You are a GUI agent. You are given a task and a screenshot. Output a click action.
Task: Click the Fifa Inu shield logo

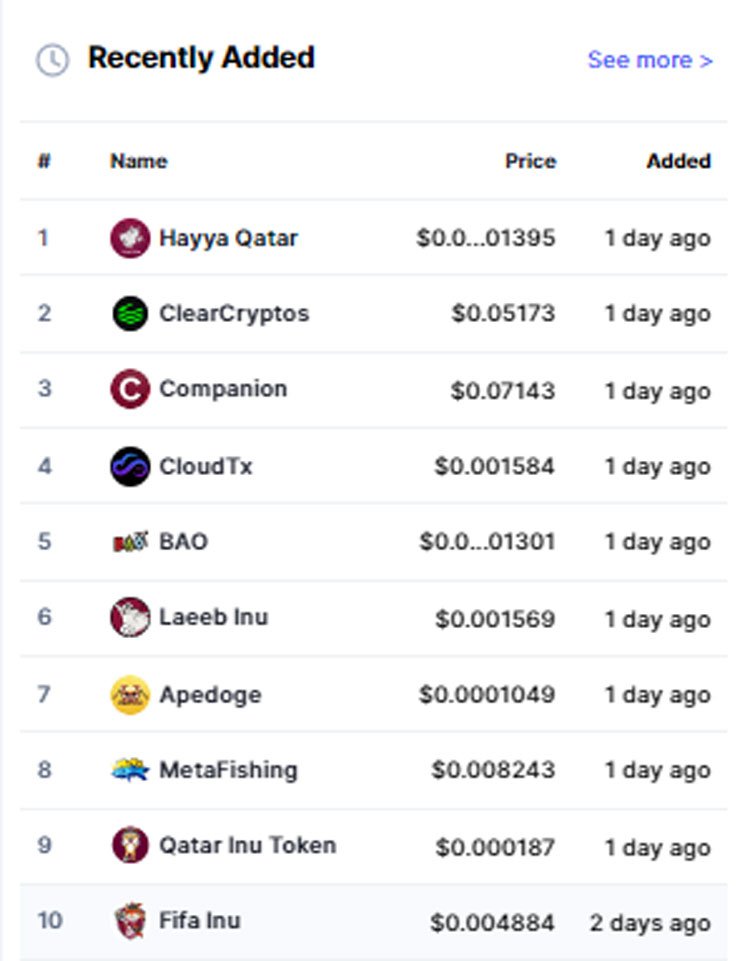pyautogui.click(x=130, y=921)
